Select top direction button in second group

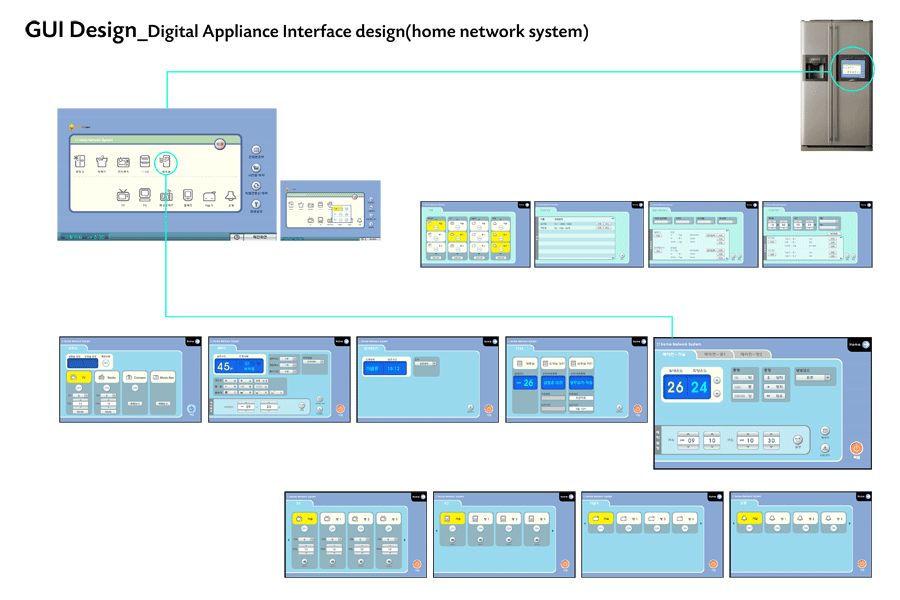pyautogui.click(x=774, y=377)
